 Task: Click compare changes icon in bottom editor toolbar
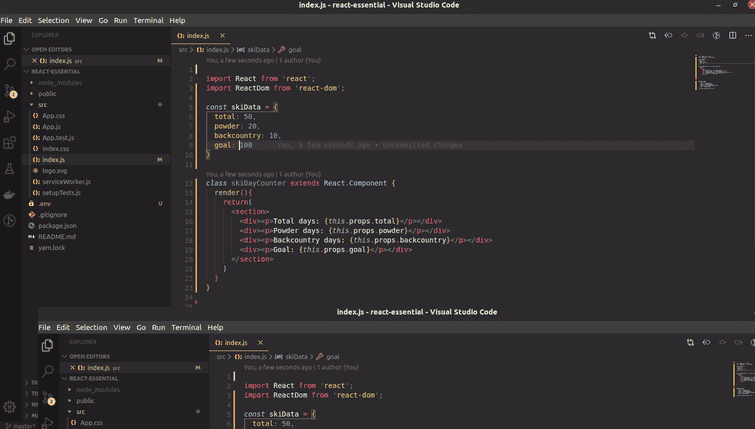(690, 342)
